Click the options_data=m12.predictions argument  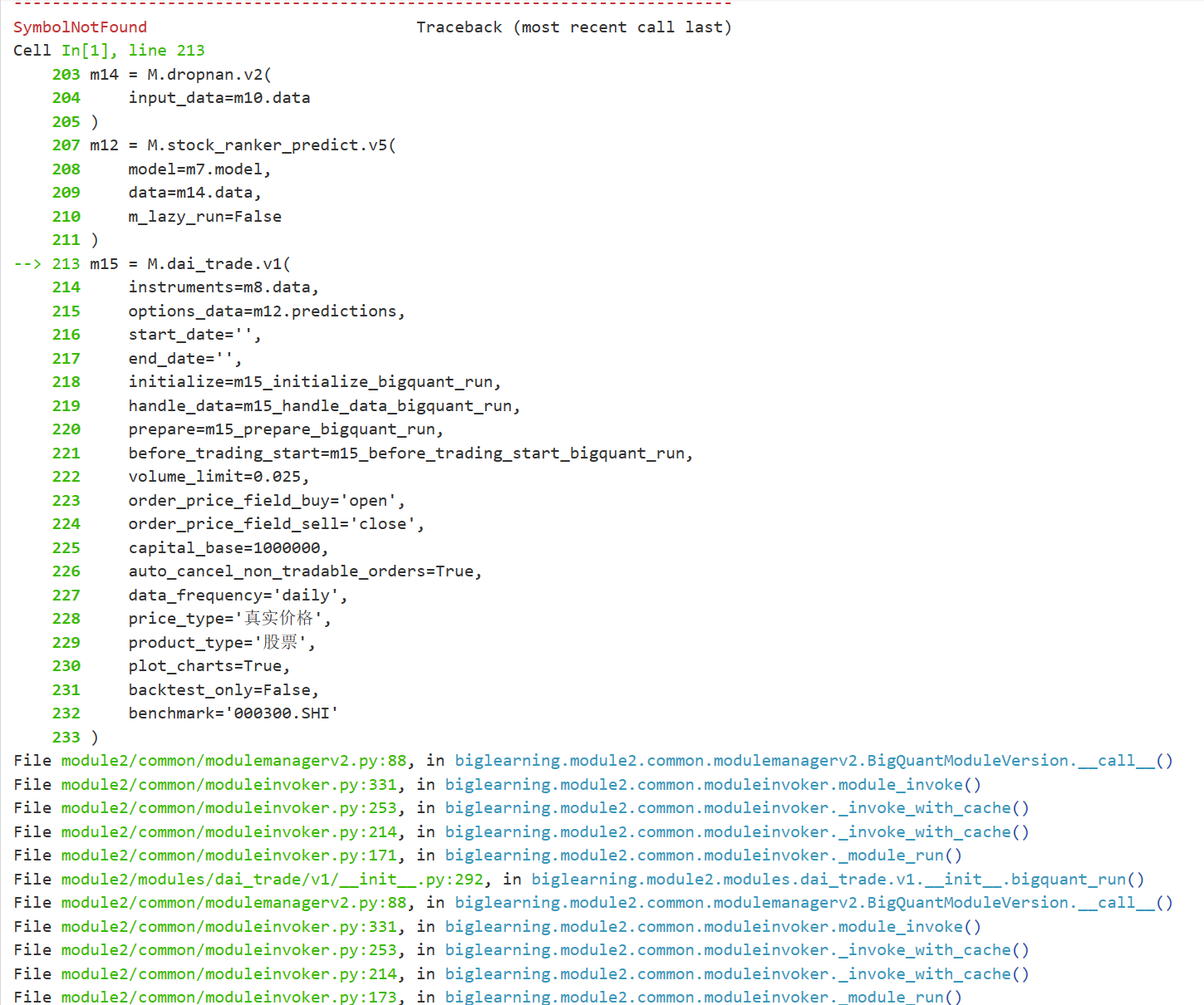click(266, 311)
